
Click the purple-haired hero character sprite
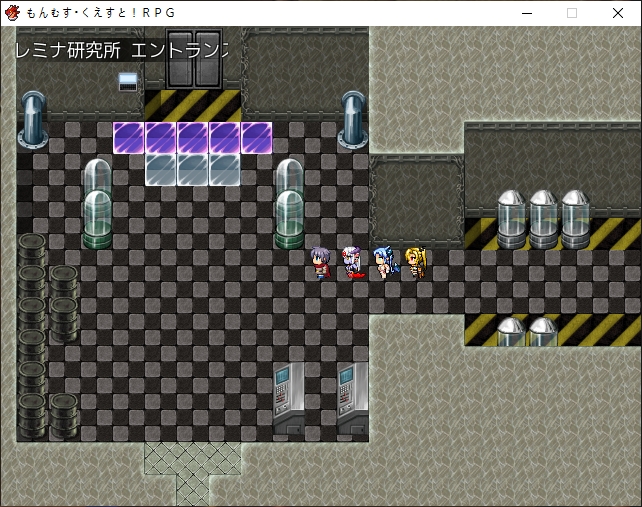(320, 263)
